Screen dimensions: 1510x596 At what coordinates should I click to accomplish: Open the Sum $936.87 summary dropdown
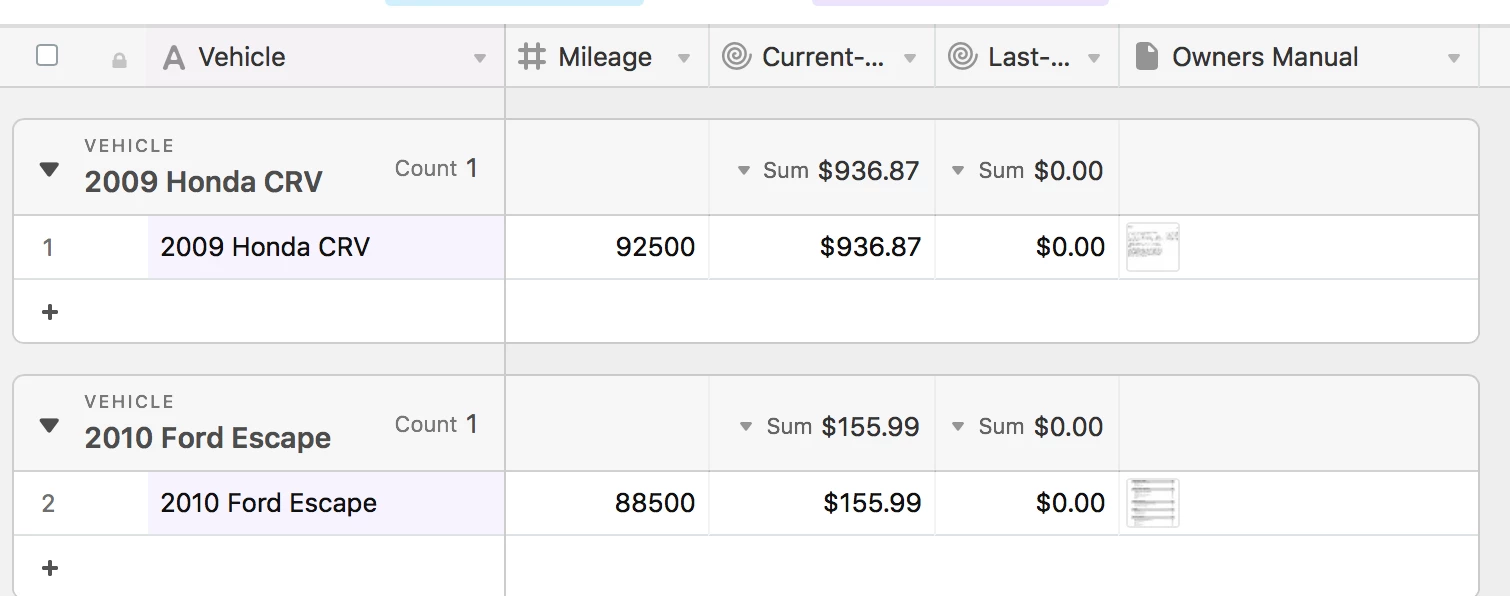click(x=828, y=171)
